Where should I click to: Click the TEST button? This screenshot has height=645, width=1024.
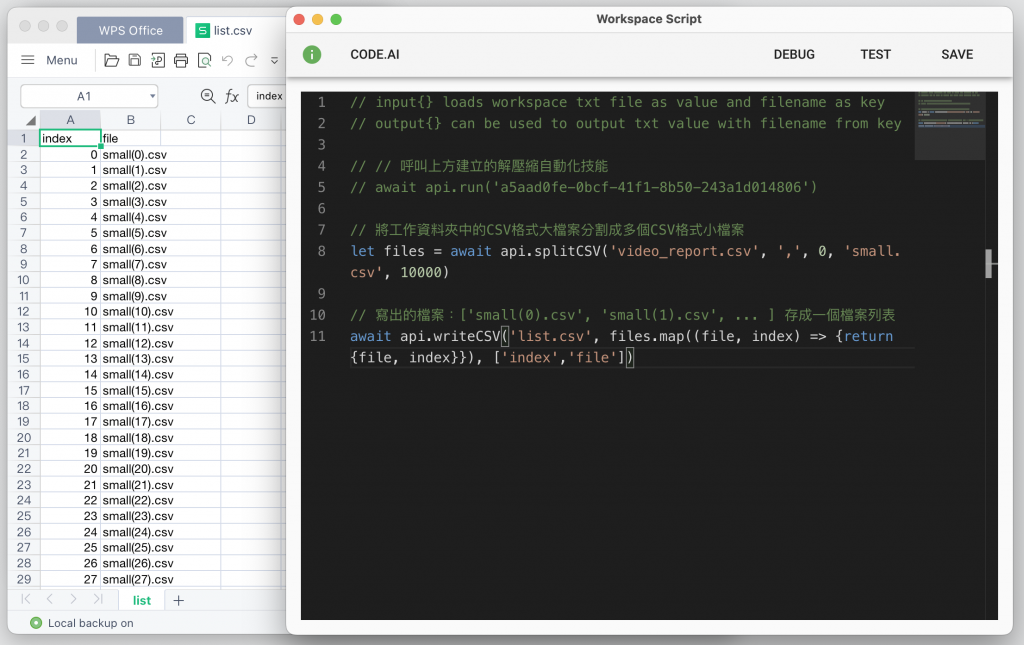click(875, 55)
